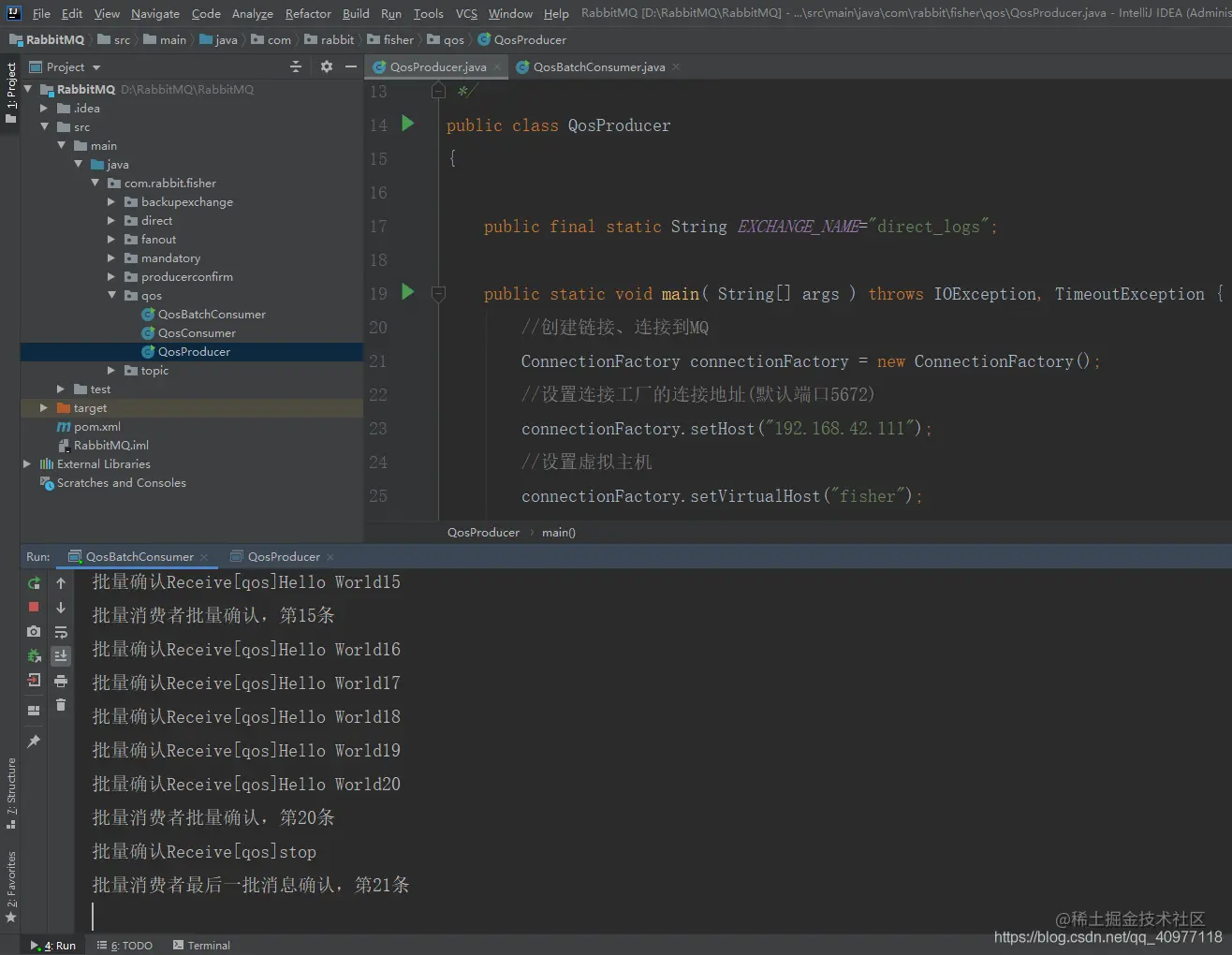
Task: Click rabbit breadcrumb in navigation bar
Action: coord(330,39)
